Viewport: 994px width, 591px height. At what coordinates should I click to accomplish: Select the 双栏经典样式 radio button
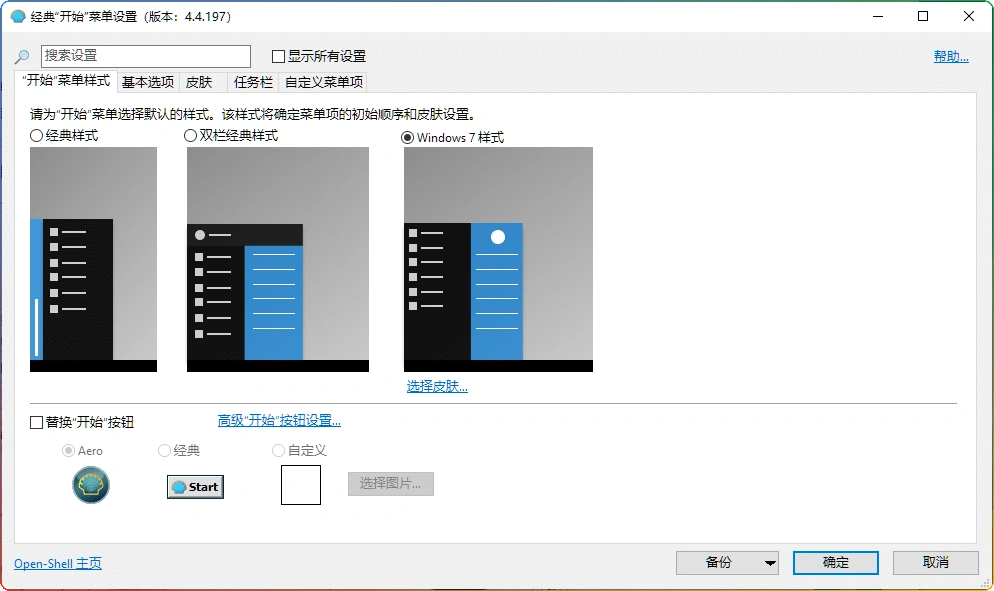coord(190,136)
